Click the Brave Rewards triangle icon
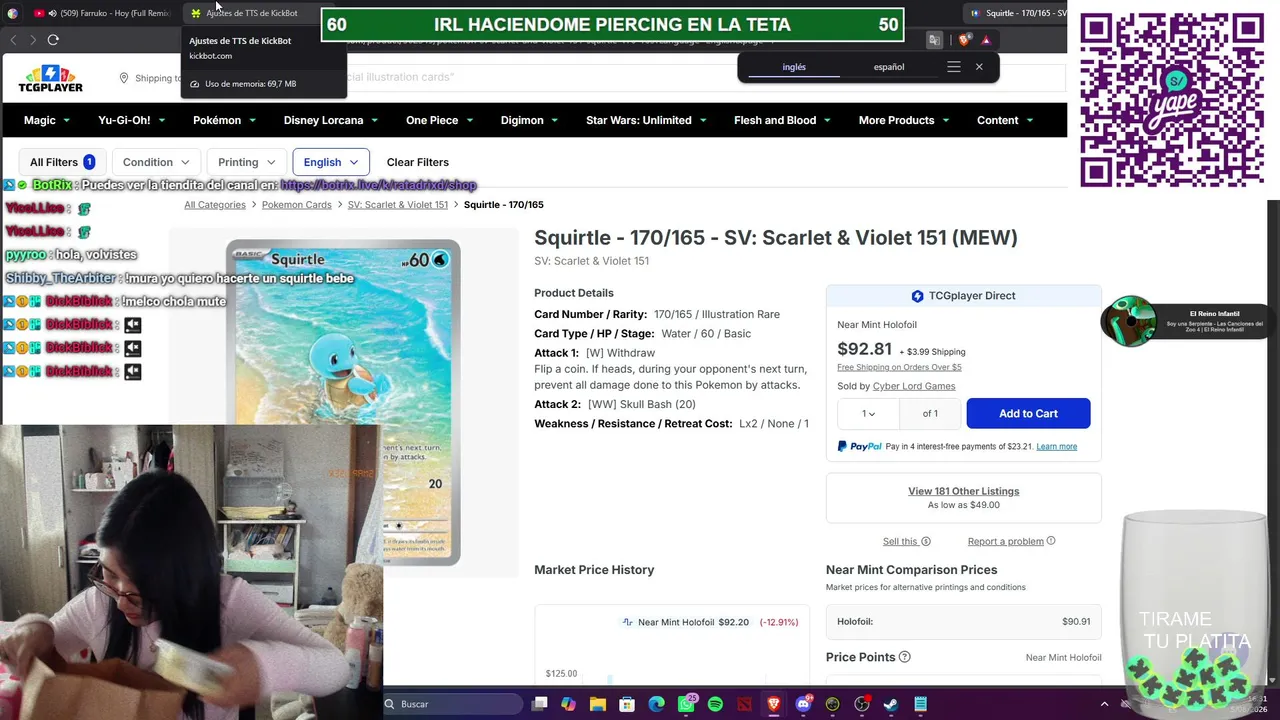Screen dimensions: 1280x720 [986, 40]
